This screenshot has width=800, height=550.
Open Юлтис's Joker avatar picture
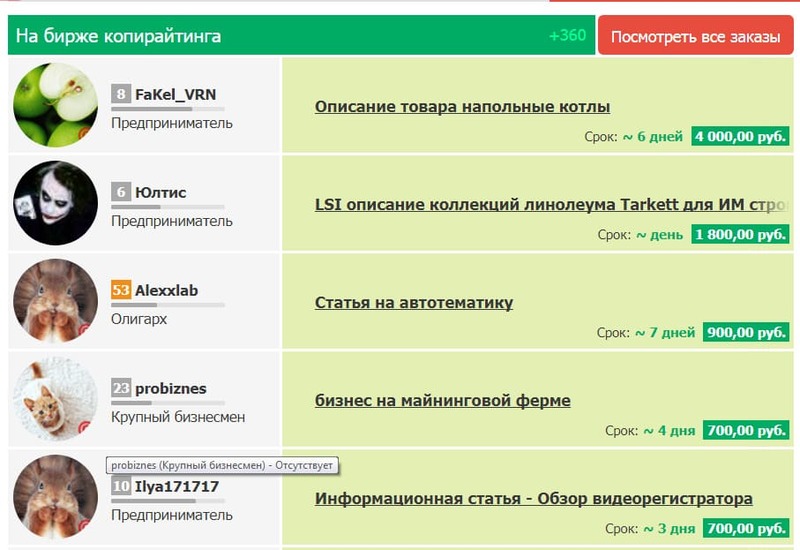tap(55, 203)
